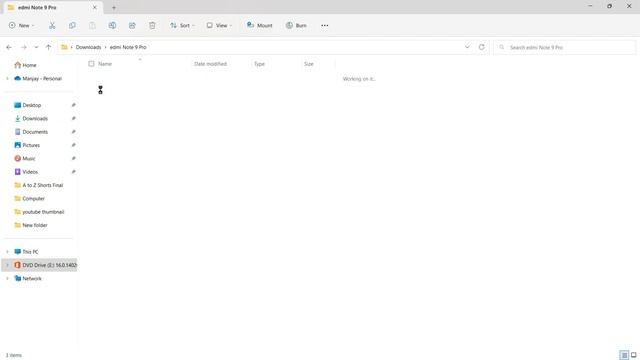
Task: Go forward with the forward arrow
Action: (24, 47)
